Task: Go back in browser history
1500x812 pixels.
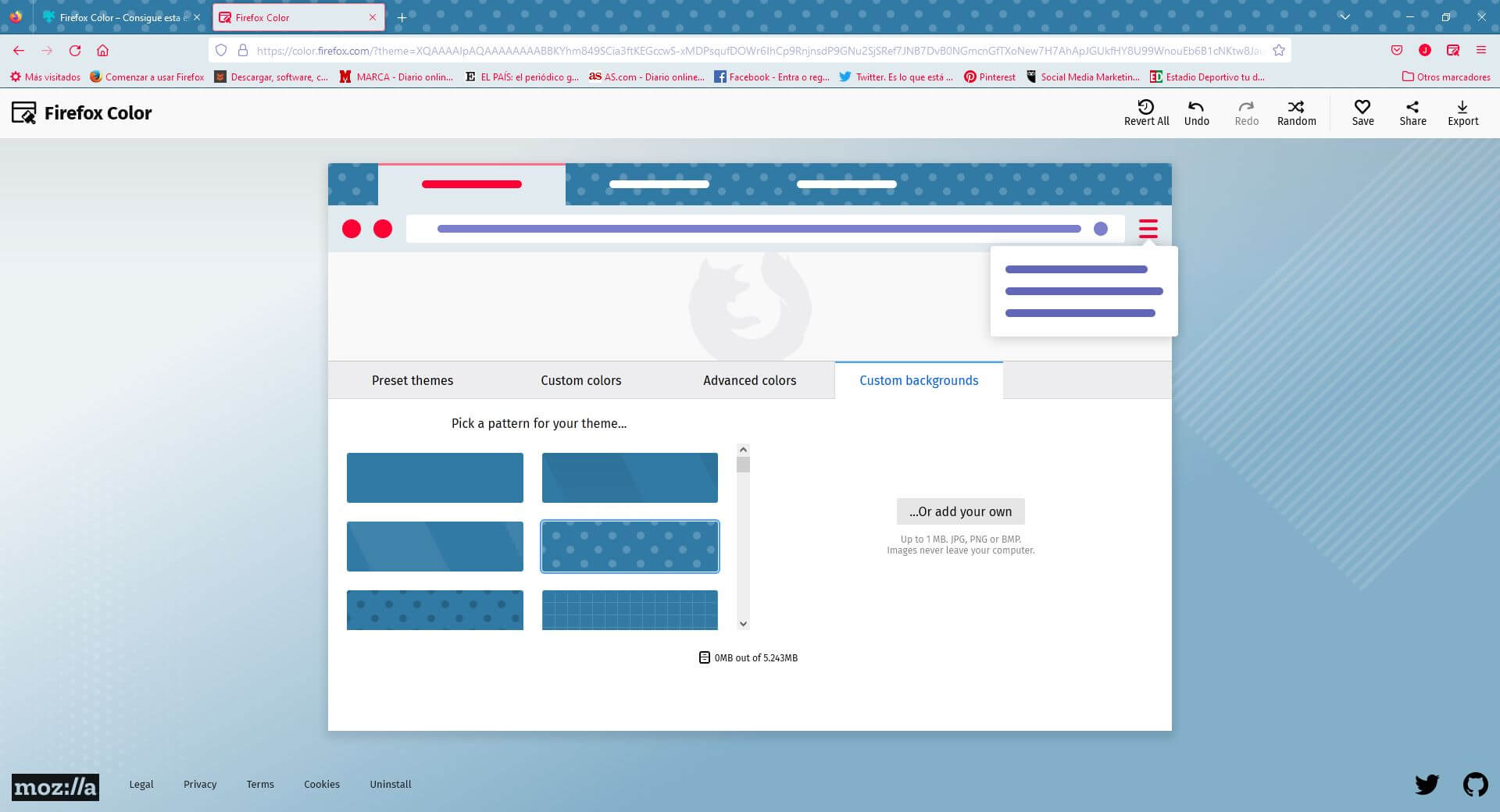Action: (x=19, y=51)
